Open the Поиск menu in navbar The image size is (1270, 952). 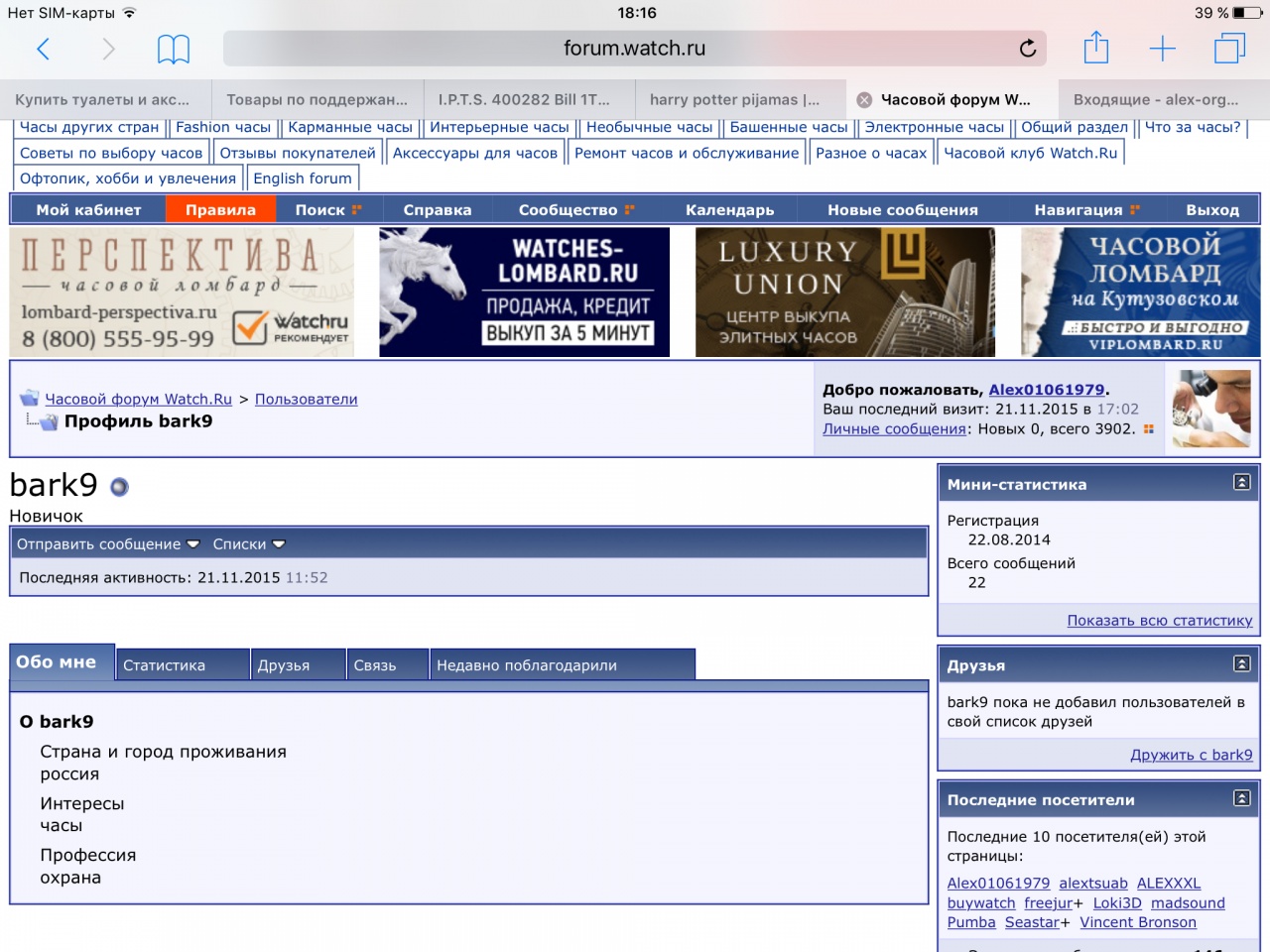coord(327,210)
